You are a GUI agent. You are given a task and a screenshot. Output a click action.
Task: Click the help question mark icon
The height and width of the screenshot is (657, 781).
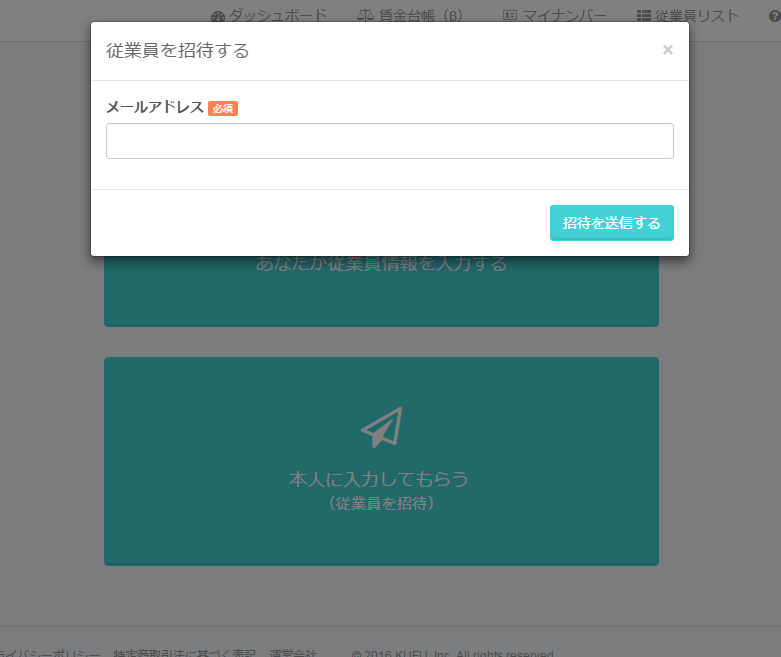pos(775,16)
